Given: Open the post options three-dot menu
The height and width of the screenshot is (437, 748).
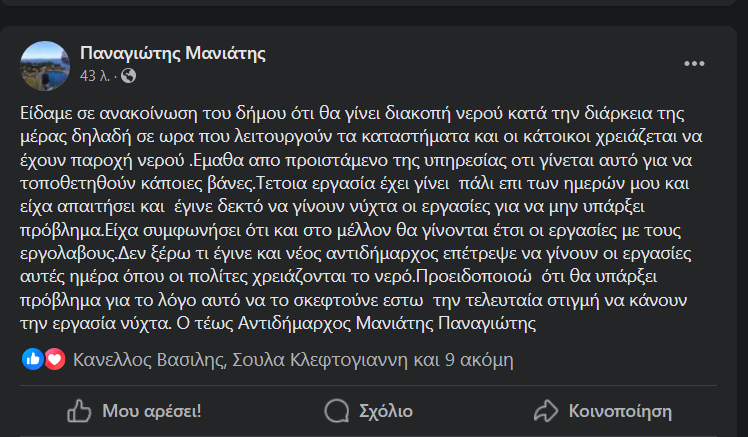Looking at the screenshot, I should coord(694,64).
